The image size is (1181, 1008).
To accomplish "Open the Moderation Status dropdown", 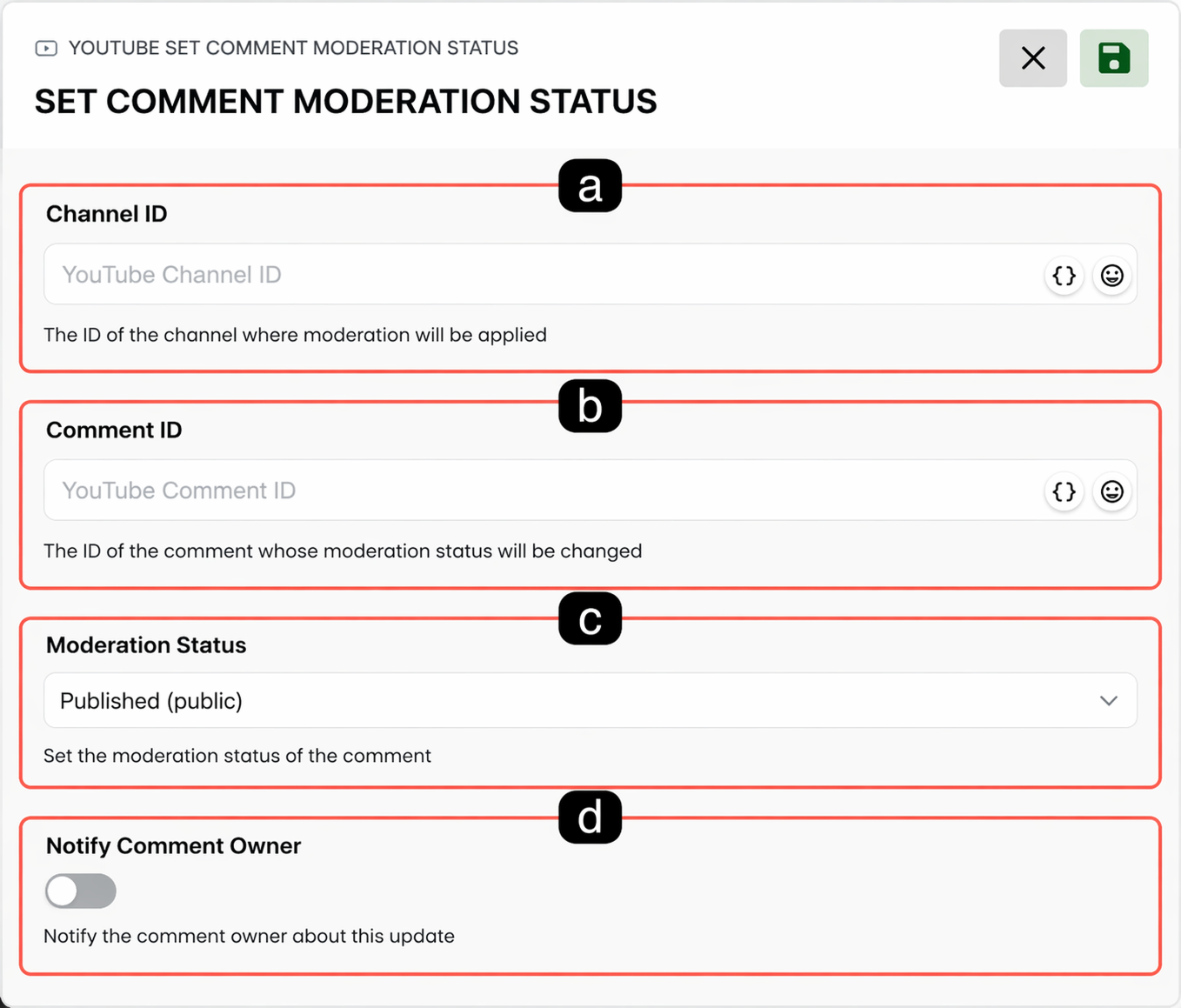I will point(590,700).
